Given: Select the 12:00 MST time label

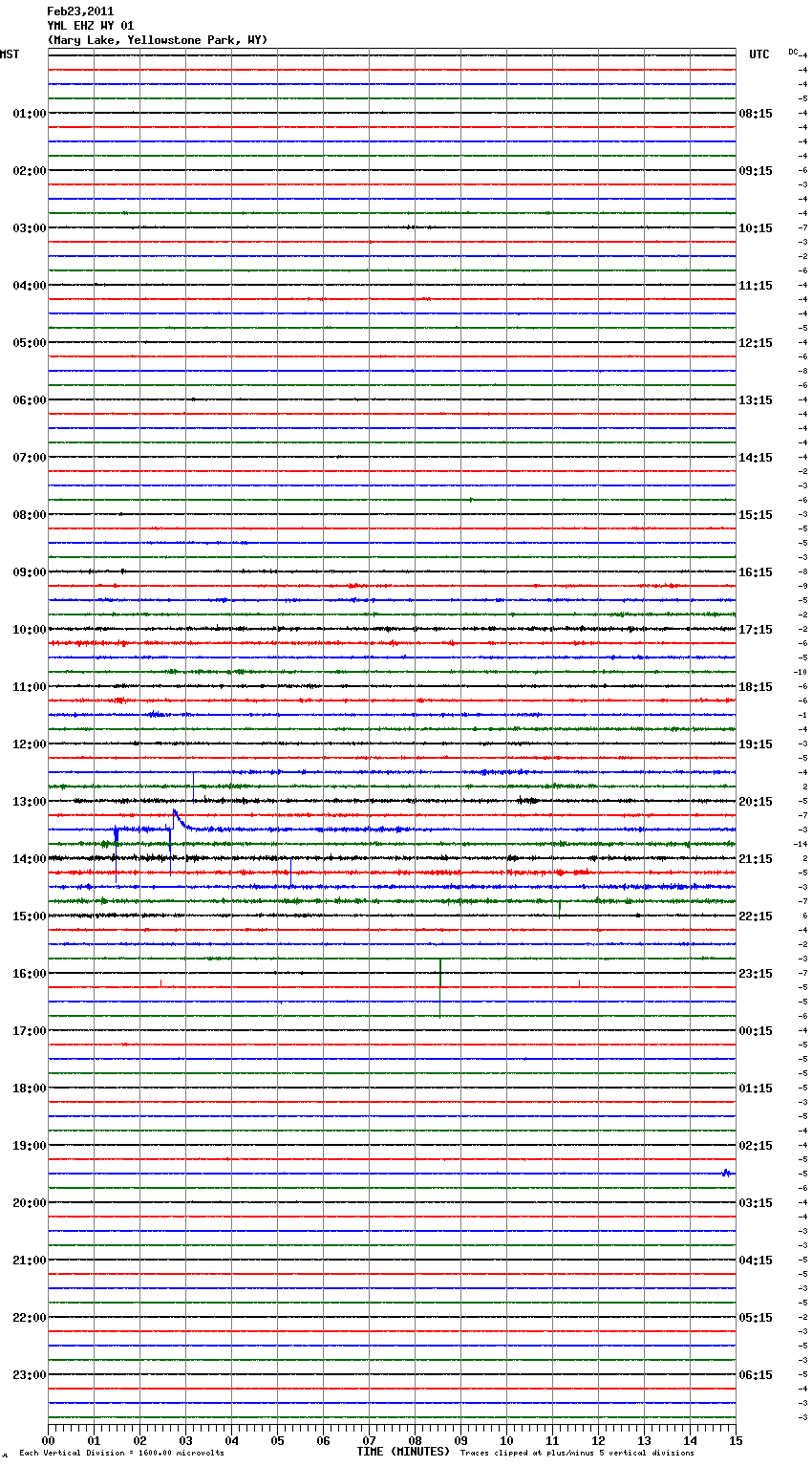Looking at the screenshot, I should tap(30, 744).
